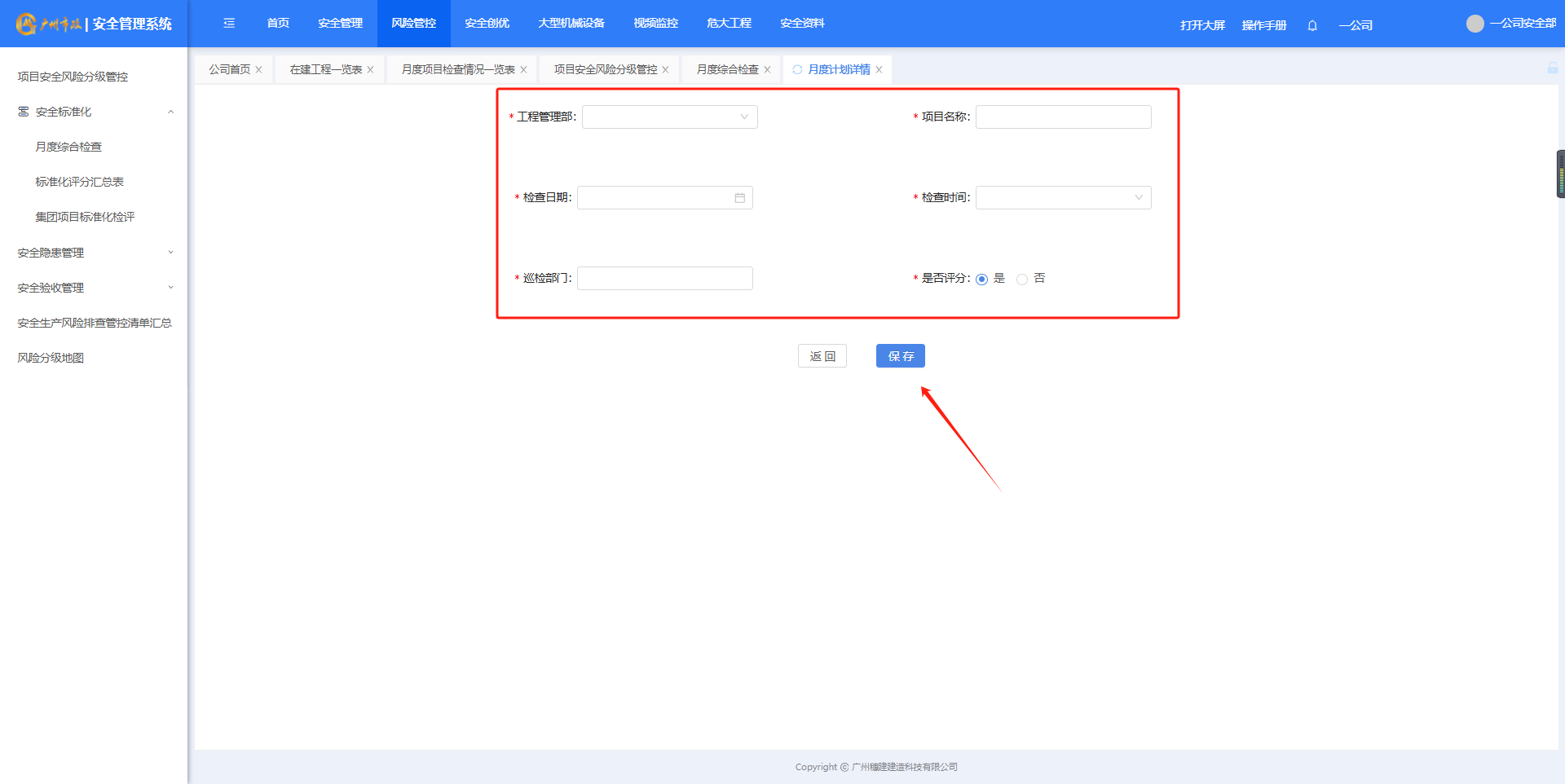Click the lock icon at right edge
This screenshot has height=784, width=1565.
coord(1552,68)
